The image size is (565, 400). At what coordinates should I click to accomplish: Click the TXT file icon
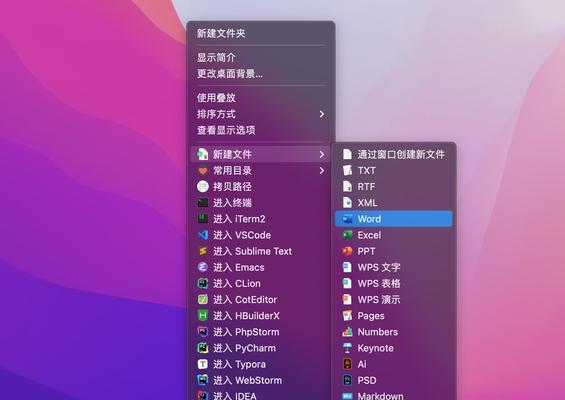(x=347, y=170)
